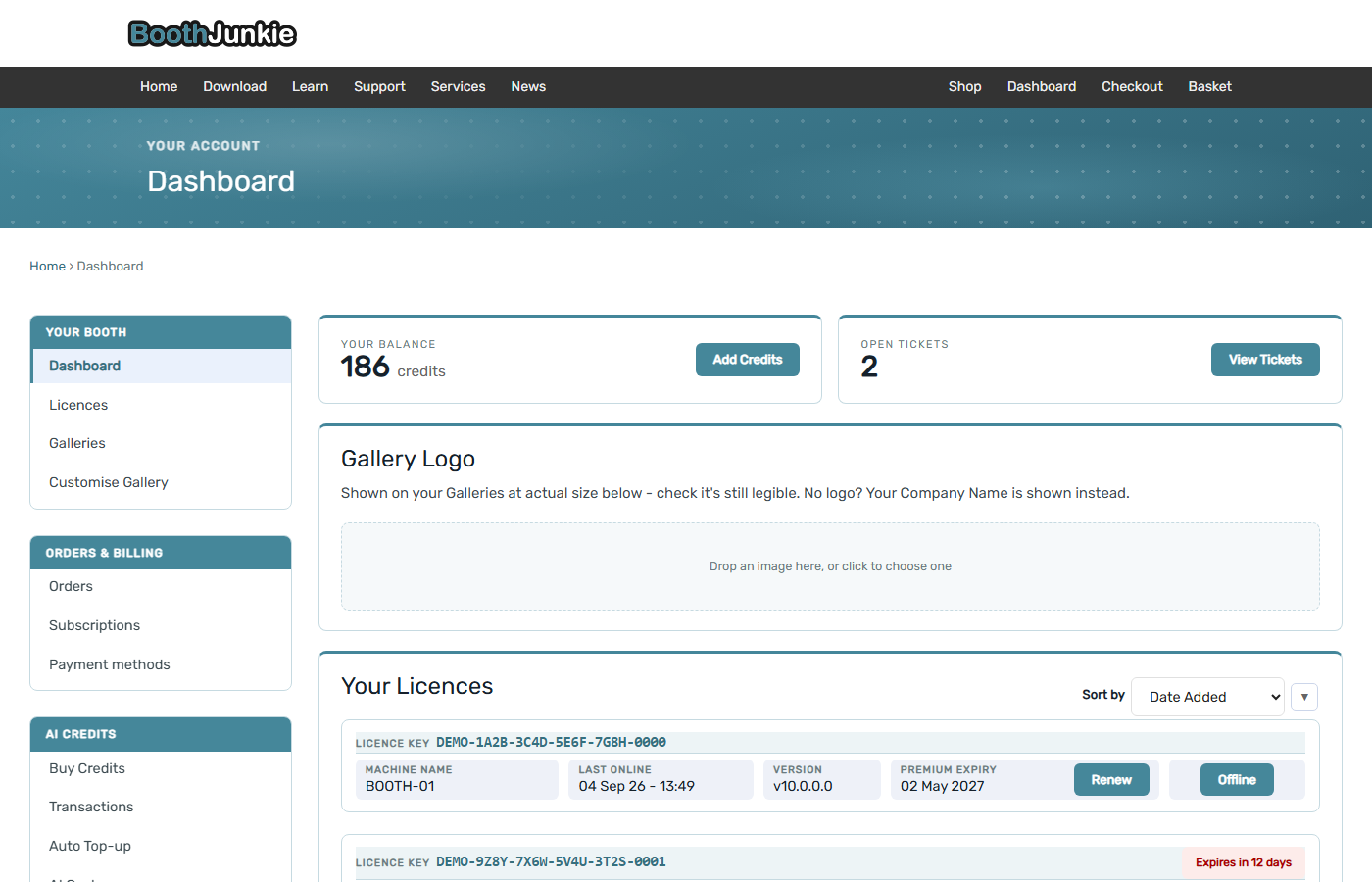The width and height of the screenshot is (1372, 882).
Task: Open Home in top navigation
Action: coord(159,86)
